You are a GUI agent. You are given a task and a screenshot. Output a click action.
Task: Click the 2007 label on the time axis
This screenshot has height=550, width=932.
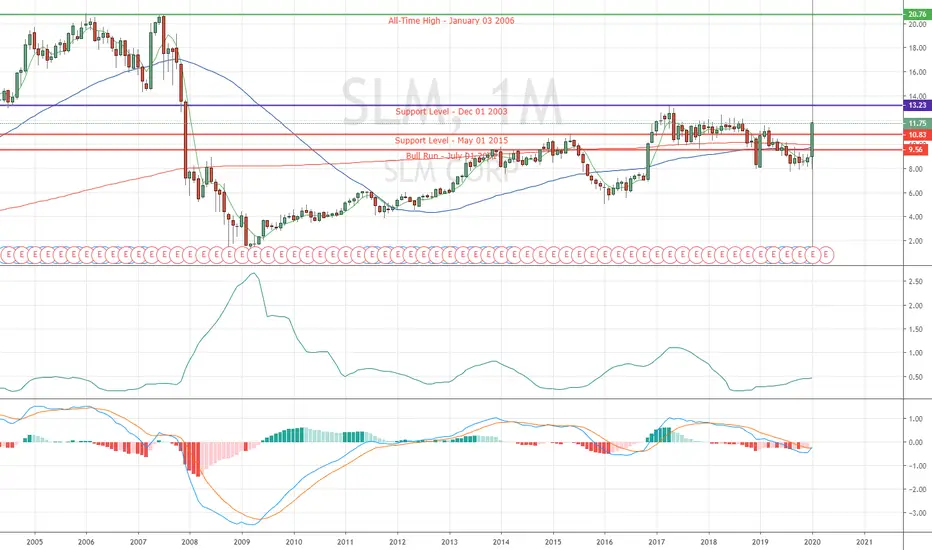[138, 542]
